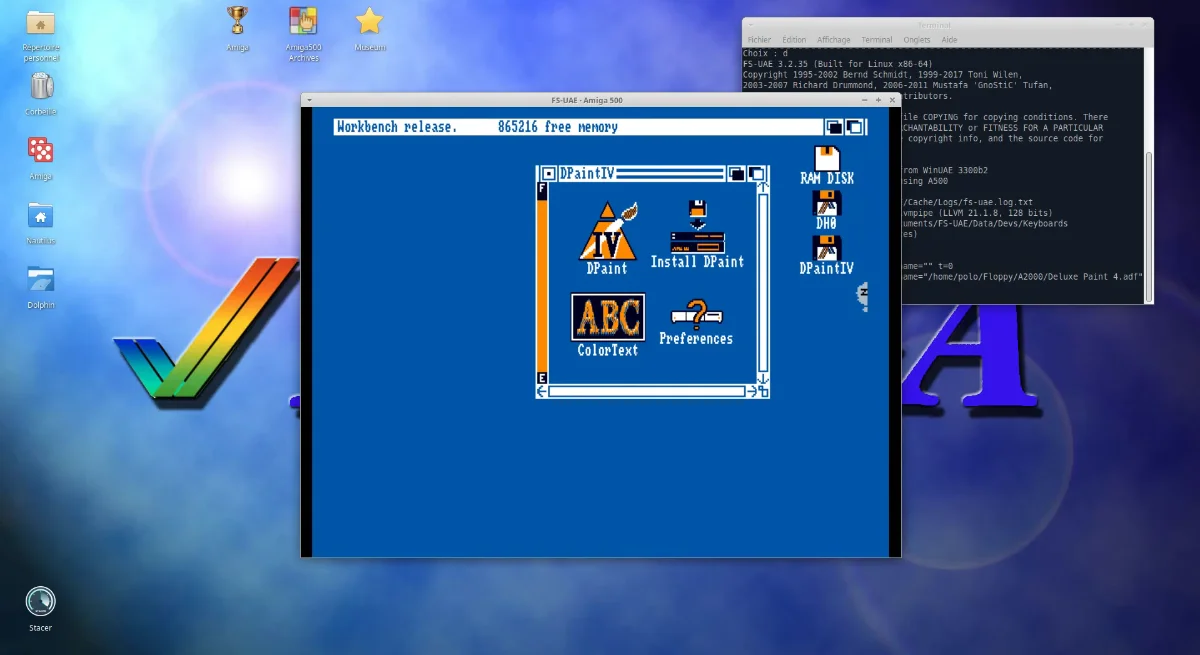Click the 'Deluxe Paint 4.adf' terminal text

pos(1092,276)
